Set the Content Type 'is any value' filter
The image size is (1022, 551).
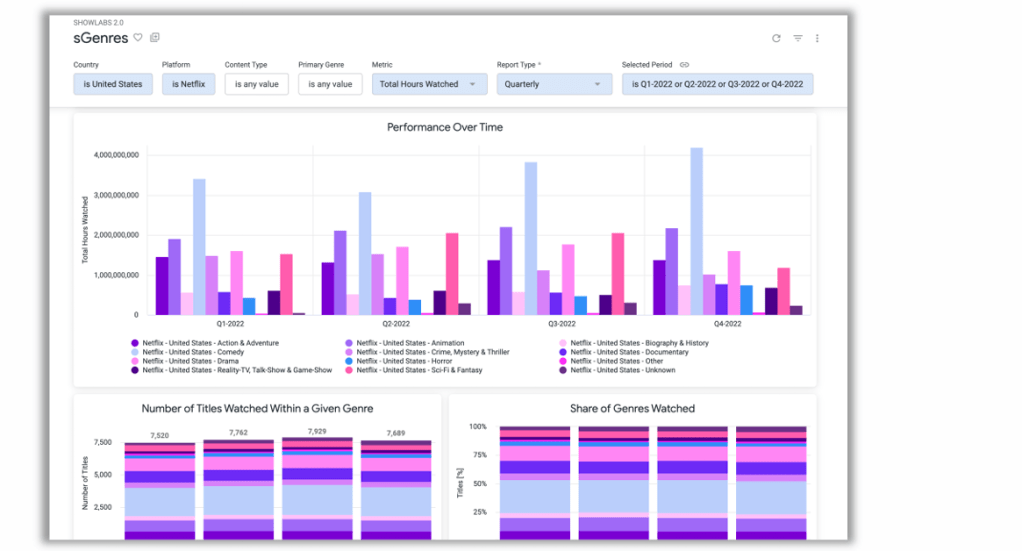(x=257, y=84)
